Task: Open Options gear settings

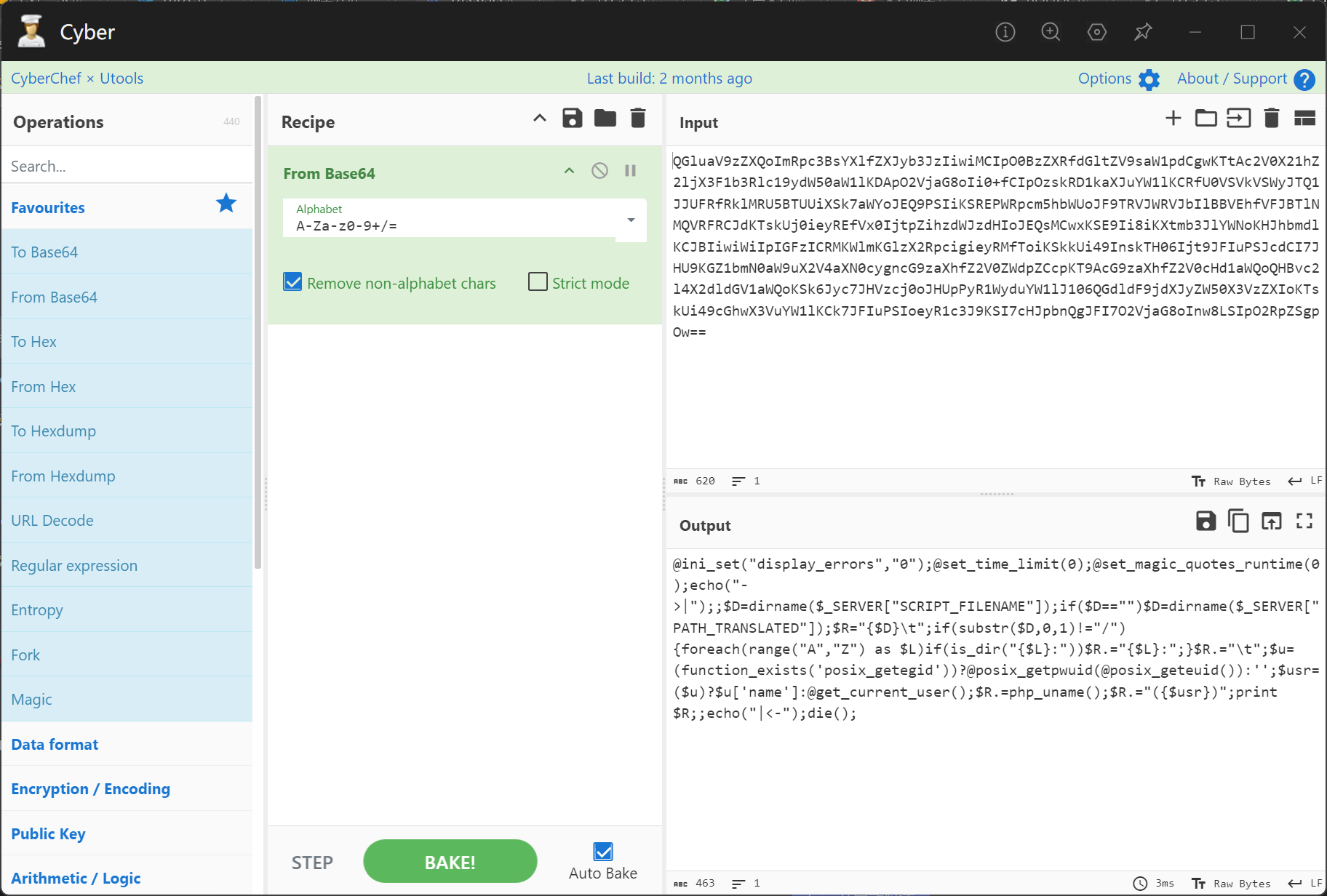Action: (x=1149, y=79)
